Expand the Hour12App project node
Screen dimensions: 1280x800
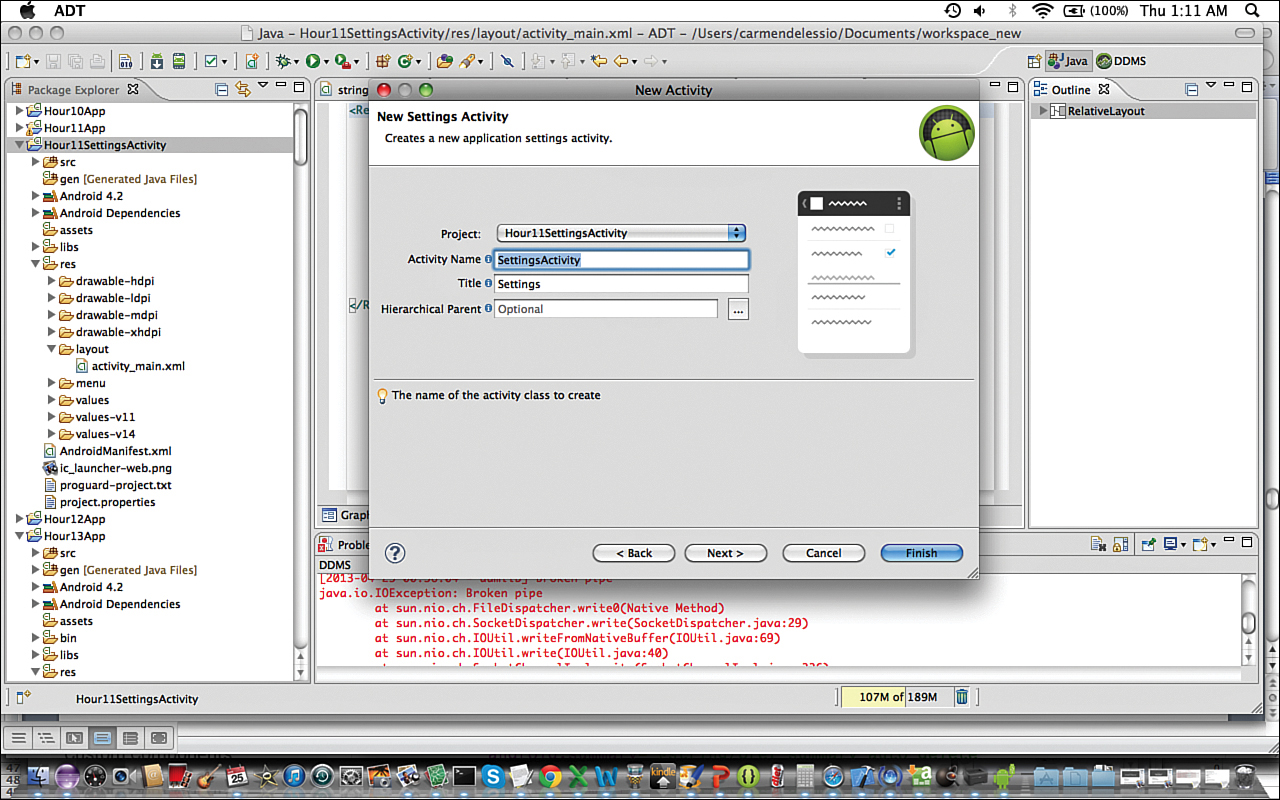pos(19,519)
